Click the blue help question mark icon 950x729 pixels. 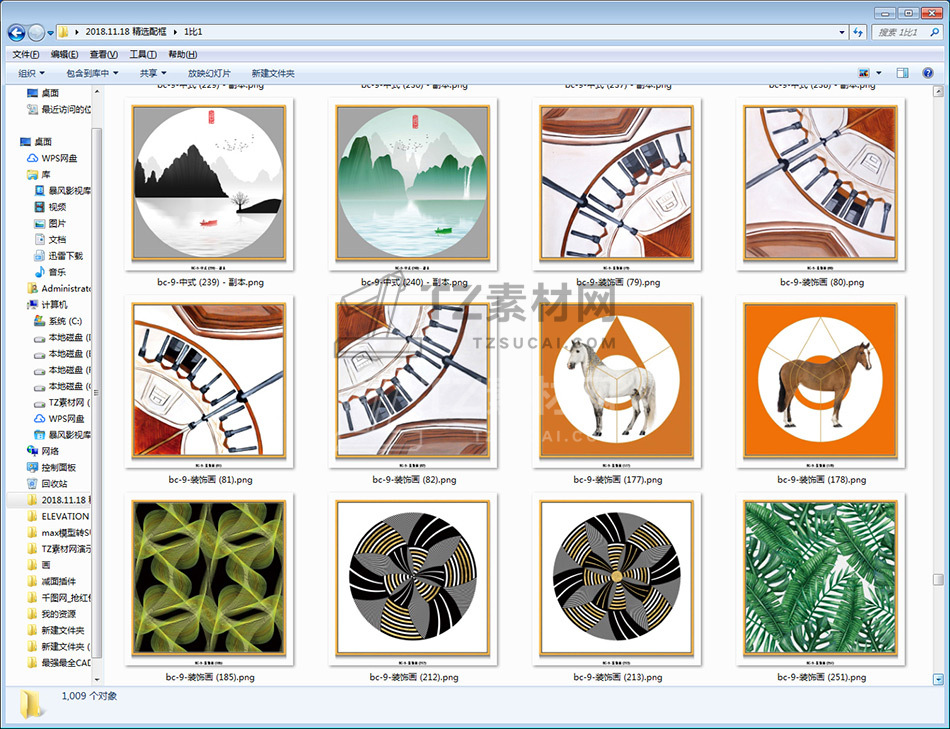pyautogui.click(x=928, y=73)
